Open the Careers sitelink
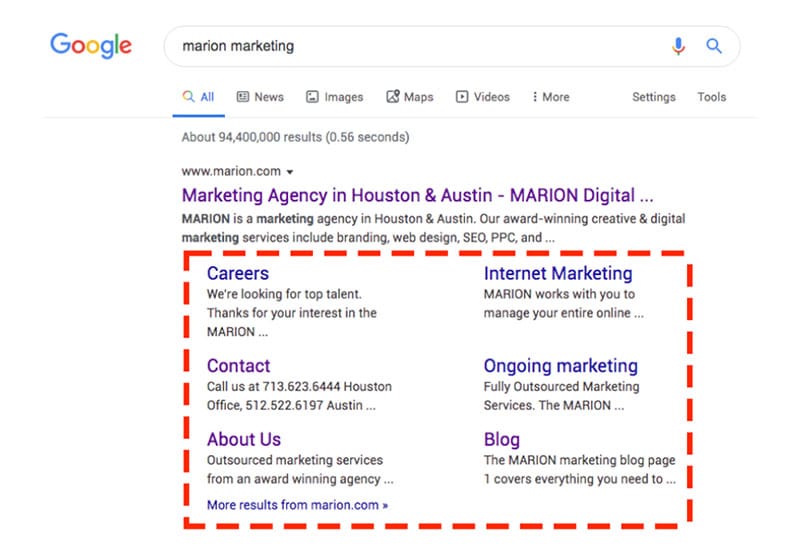The width and height of the screenshot is (800, 544). tap(238, 274)
